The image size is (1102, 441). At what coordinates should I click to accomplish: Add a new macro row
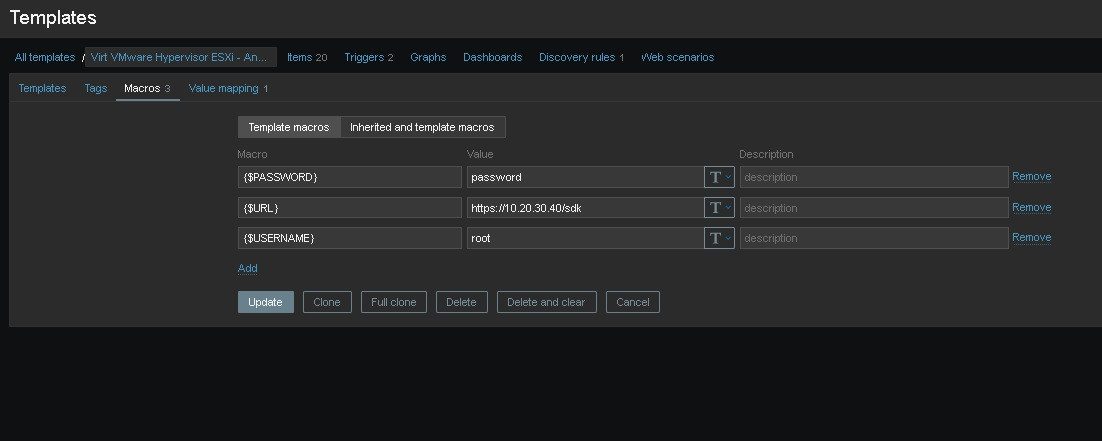coord(247,268)
